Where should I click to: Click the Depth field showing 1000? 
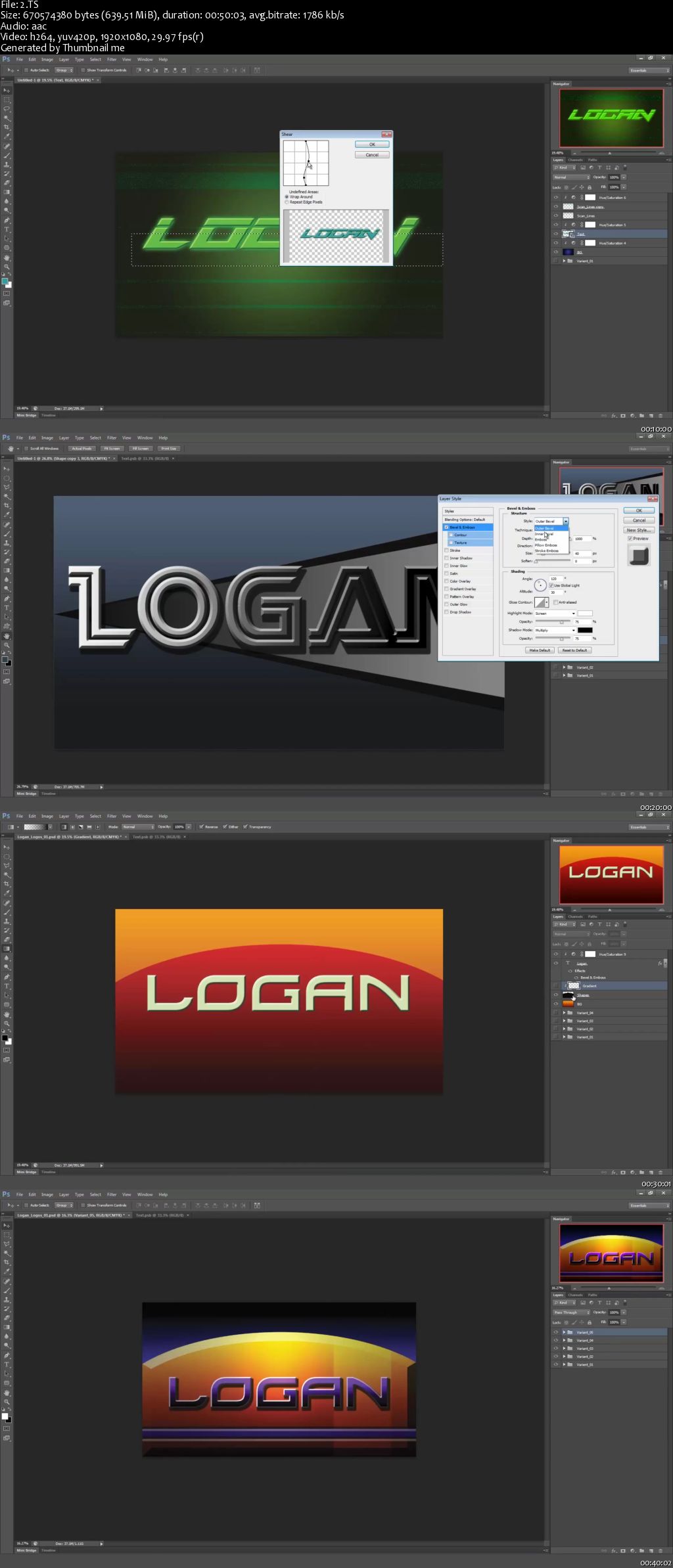[582, 539]
